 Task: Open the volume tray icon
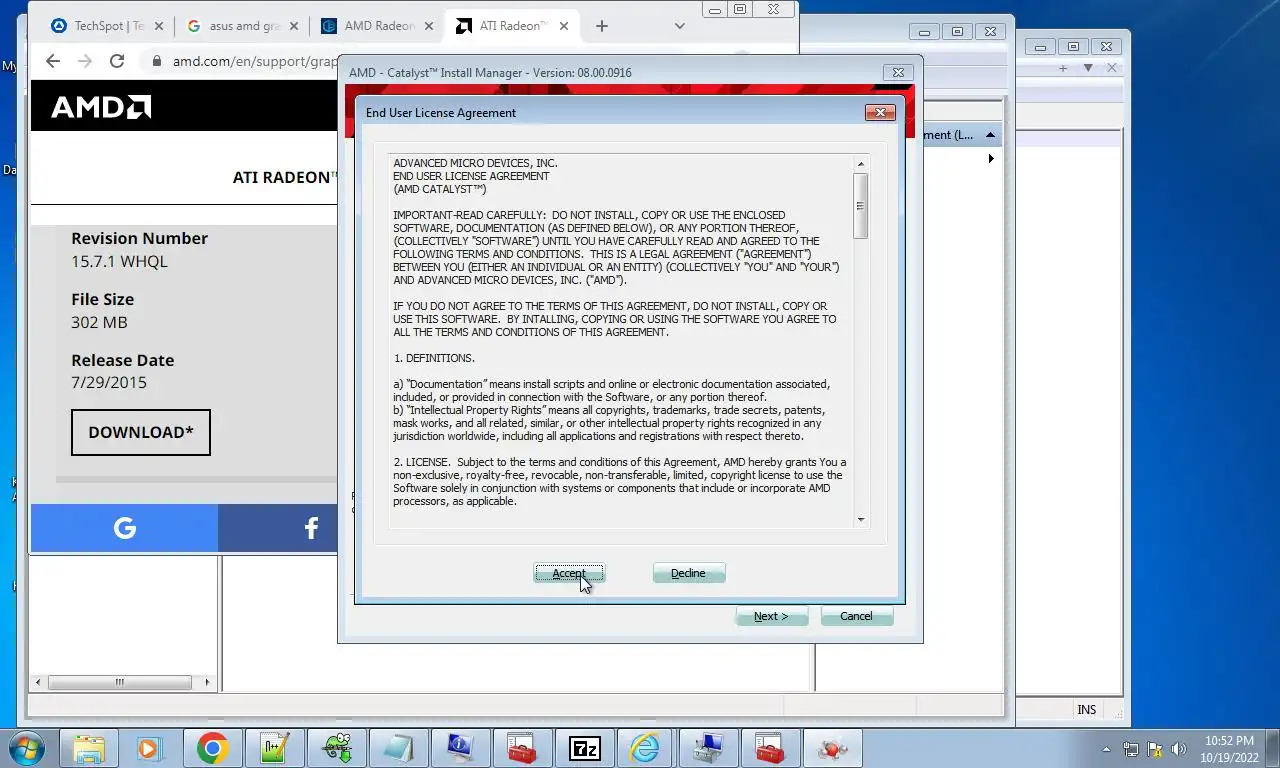coord(1178,749)
